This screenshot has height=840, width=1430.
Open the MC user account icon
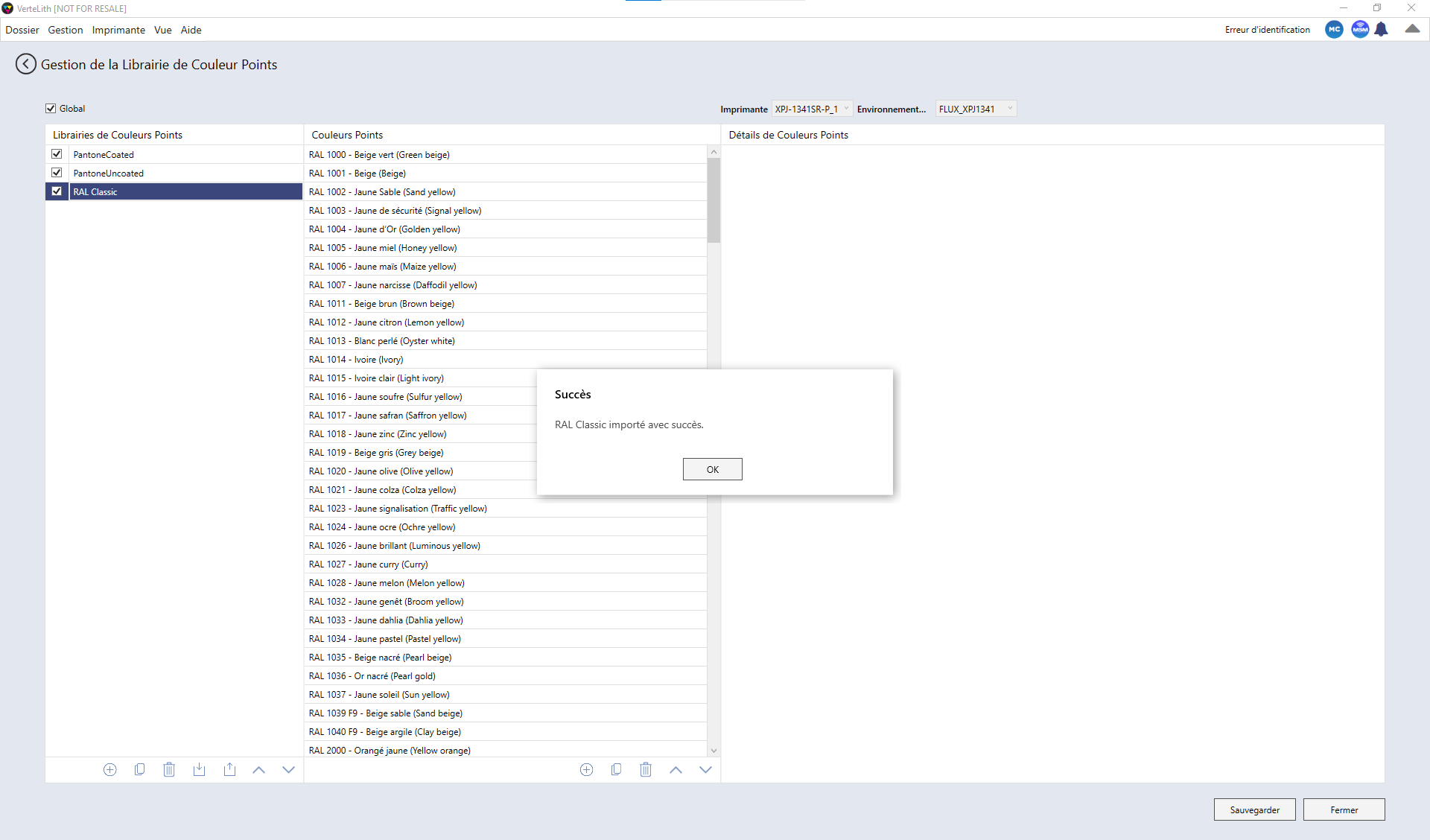[1334, 30]
